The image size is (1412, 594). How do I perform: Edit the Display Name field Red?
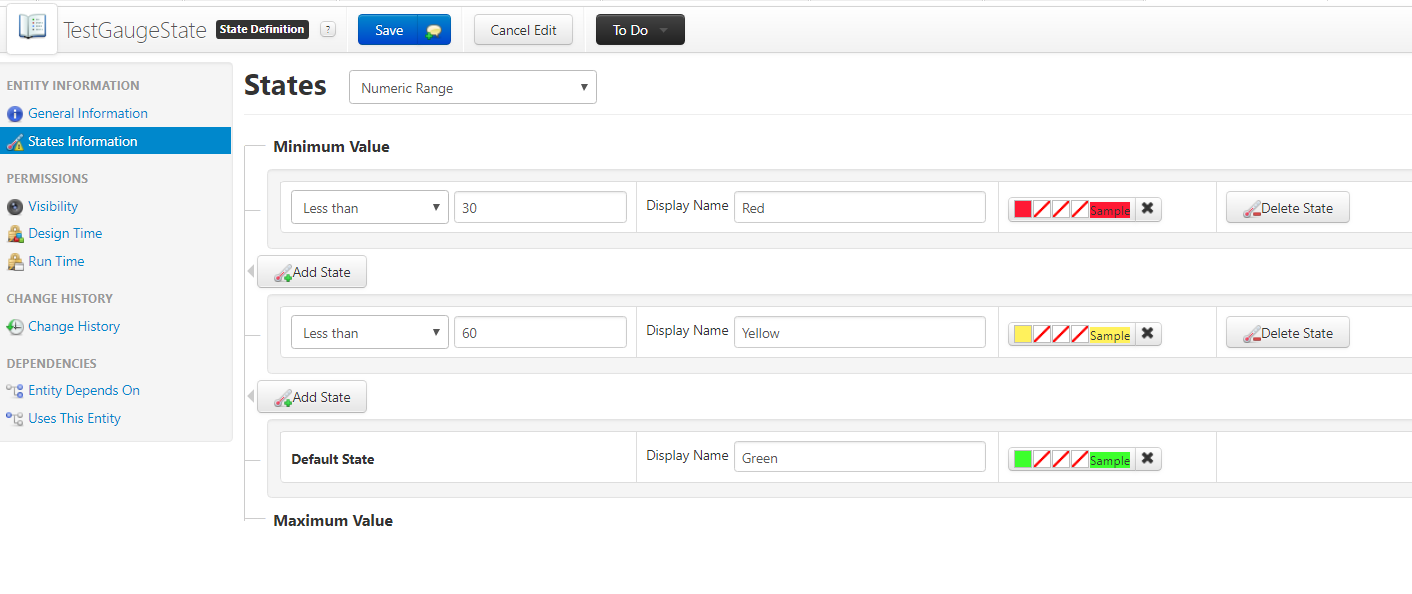click(860, 208)
